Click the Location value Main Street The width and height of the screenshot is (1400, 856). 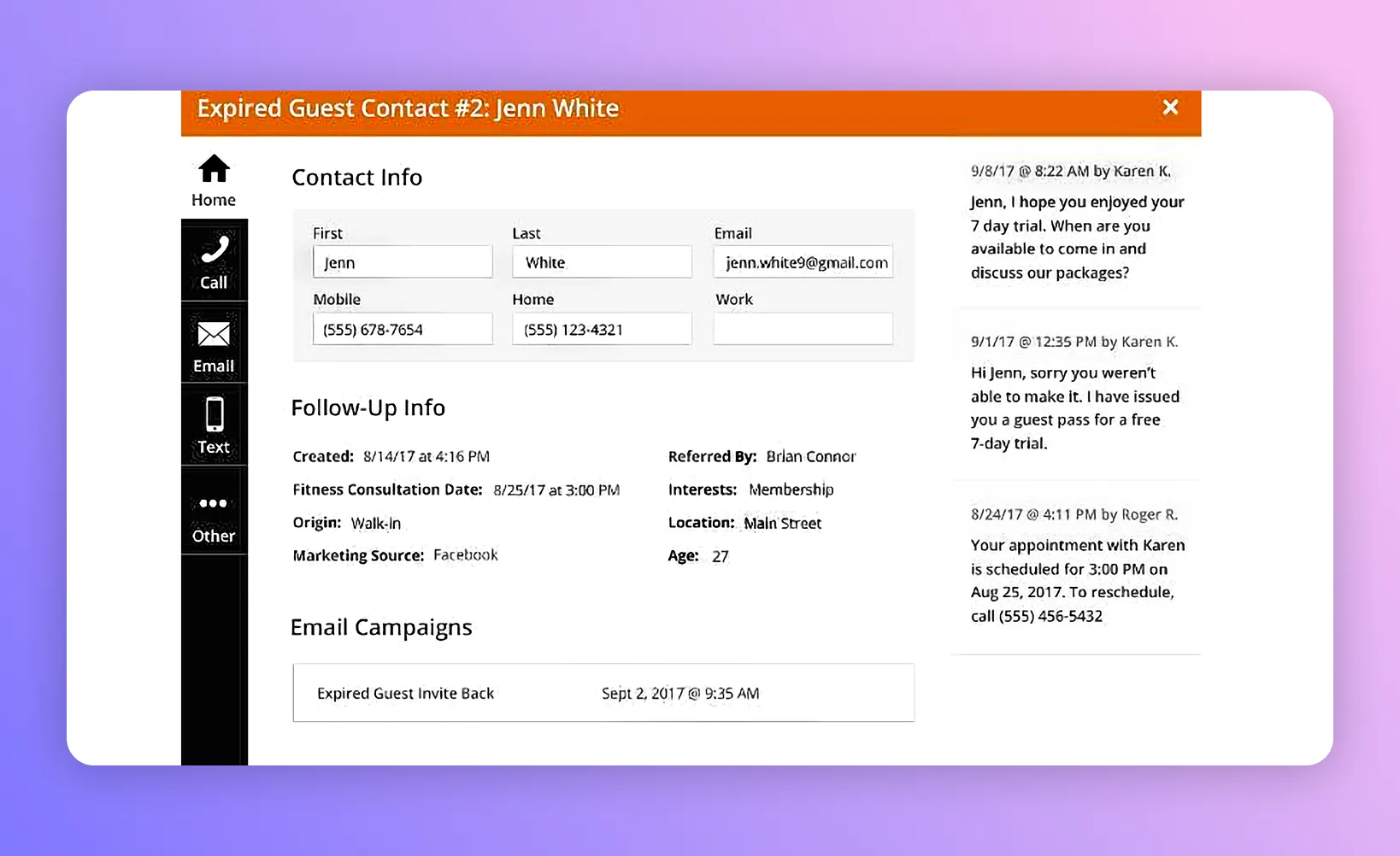point(782,523)
